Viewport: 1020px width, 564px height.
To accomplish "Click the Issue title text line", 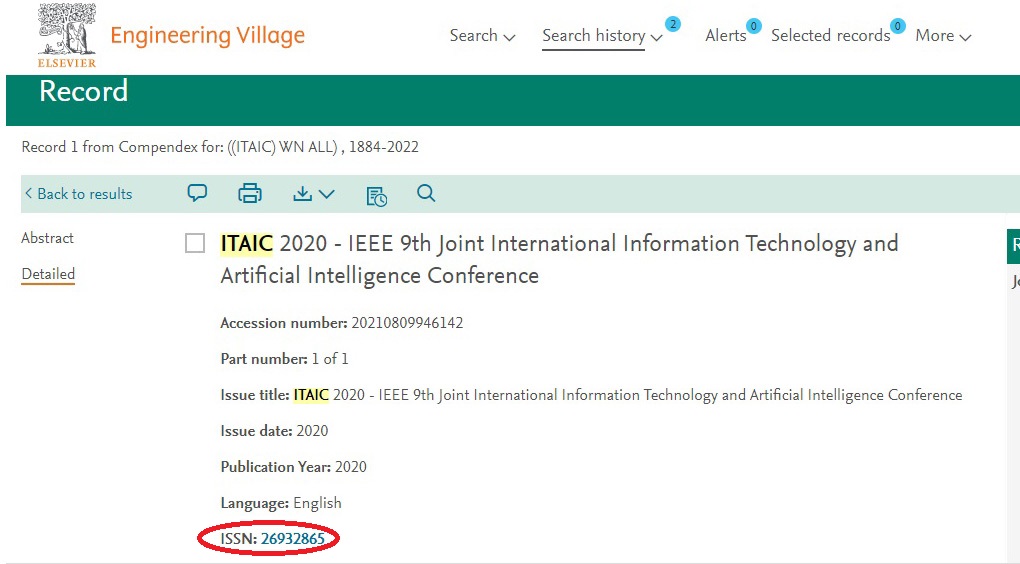I will coord(591,396).
